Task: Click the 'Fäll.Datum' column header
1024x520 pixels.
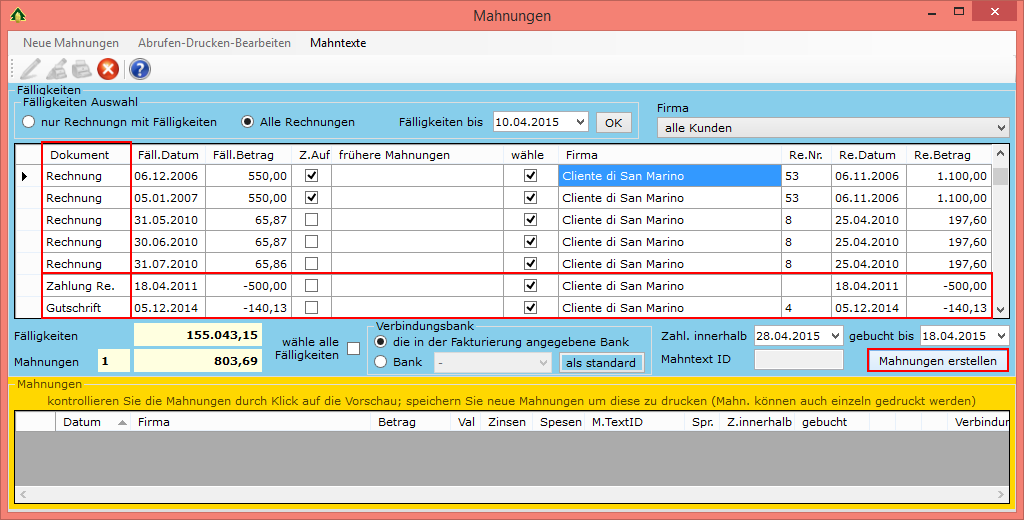Action: coord(168,155)
